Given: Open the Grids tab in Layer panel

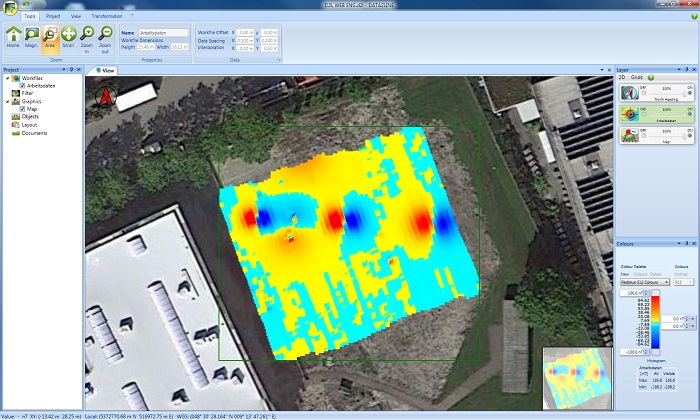Looking at the screenshot, I should click(636, 77).
